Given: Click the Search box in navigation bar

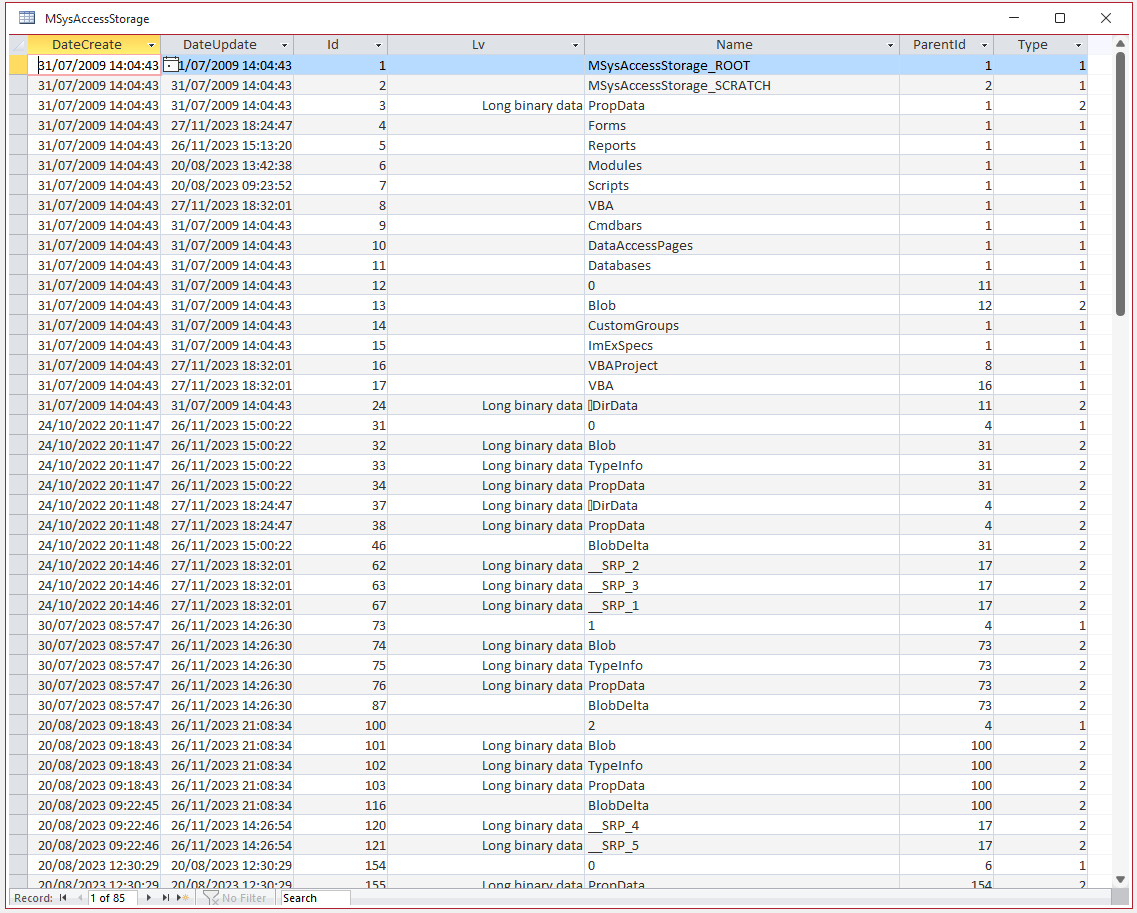Looking at the screenshot, I should [315, 898].
